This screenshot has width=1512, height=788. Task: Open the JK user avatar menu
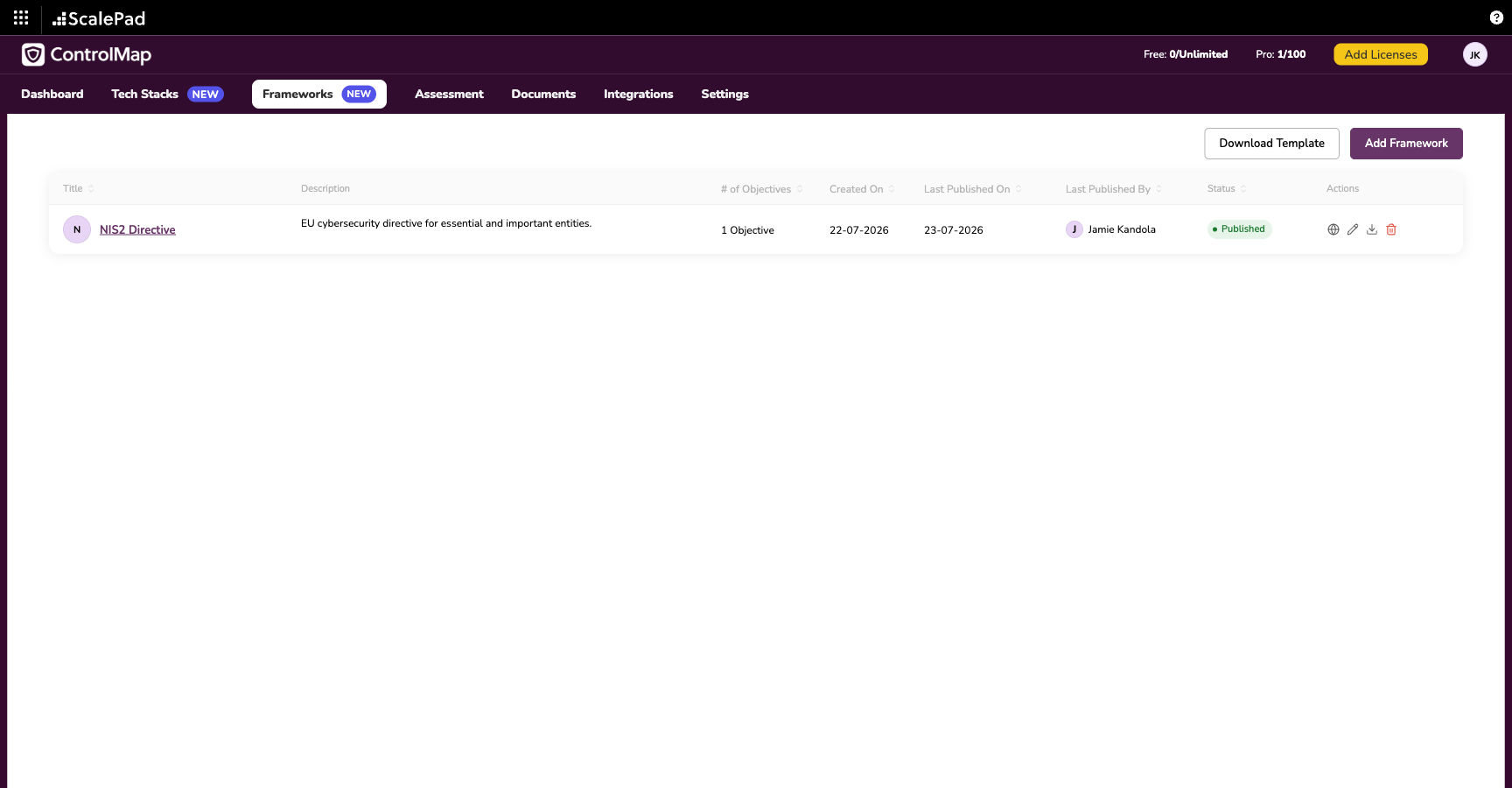1475,54
